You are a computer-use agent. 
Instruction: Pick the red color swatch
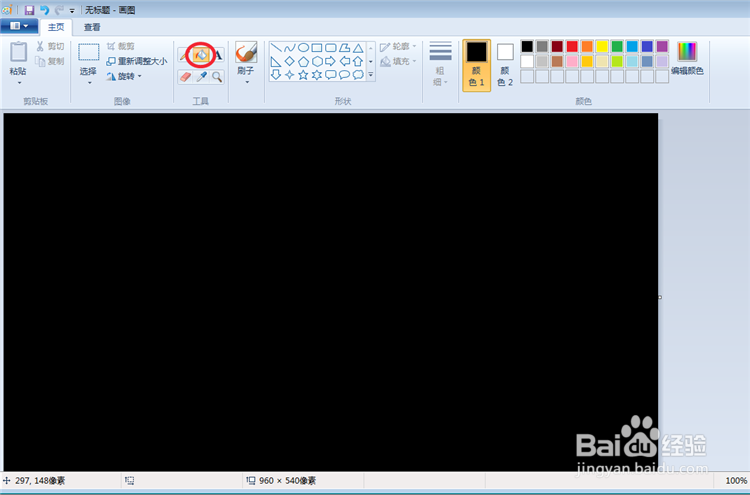(572, 46)
